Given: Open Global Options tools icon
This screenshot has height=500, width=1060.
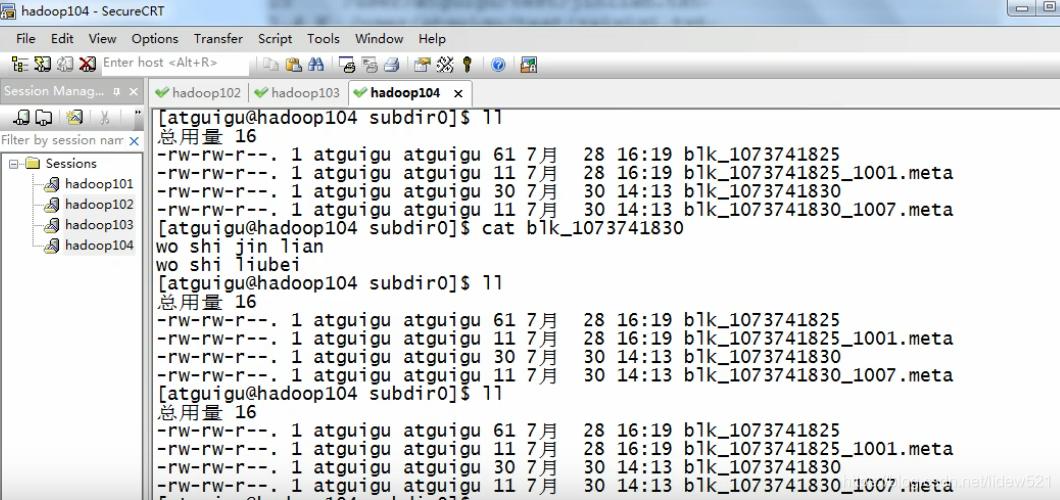Looking at the screenshot, I should (x=445, y=65).
